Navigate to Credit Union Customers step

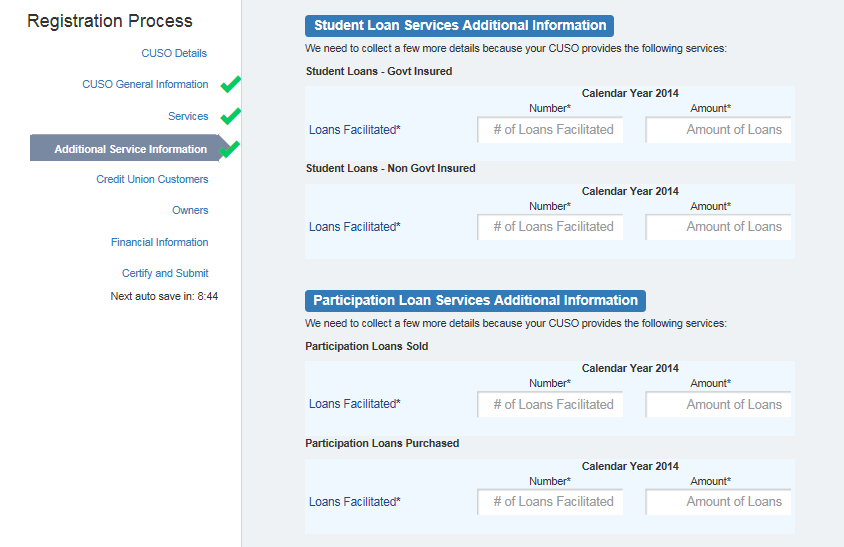(152, 179)
